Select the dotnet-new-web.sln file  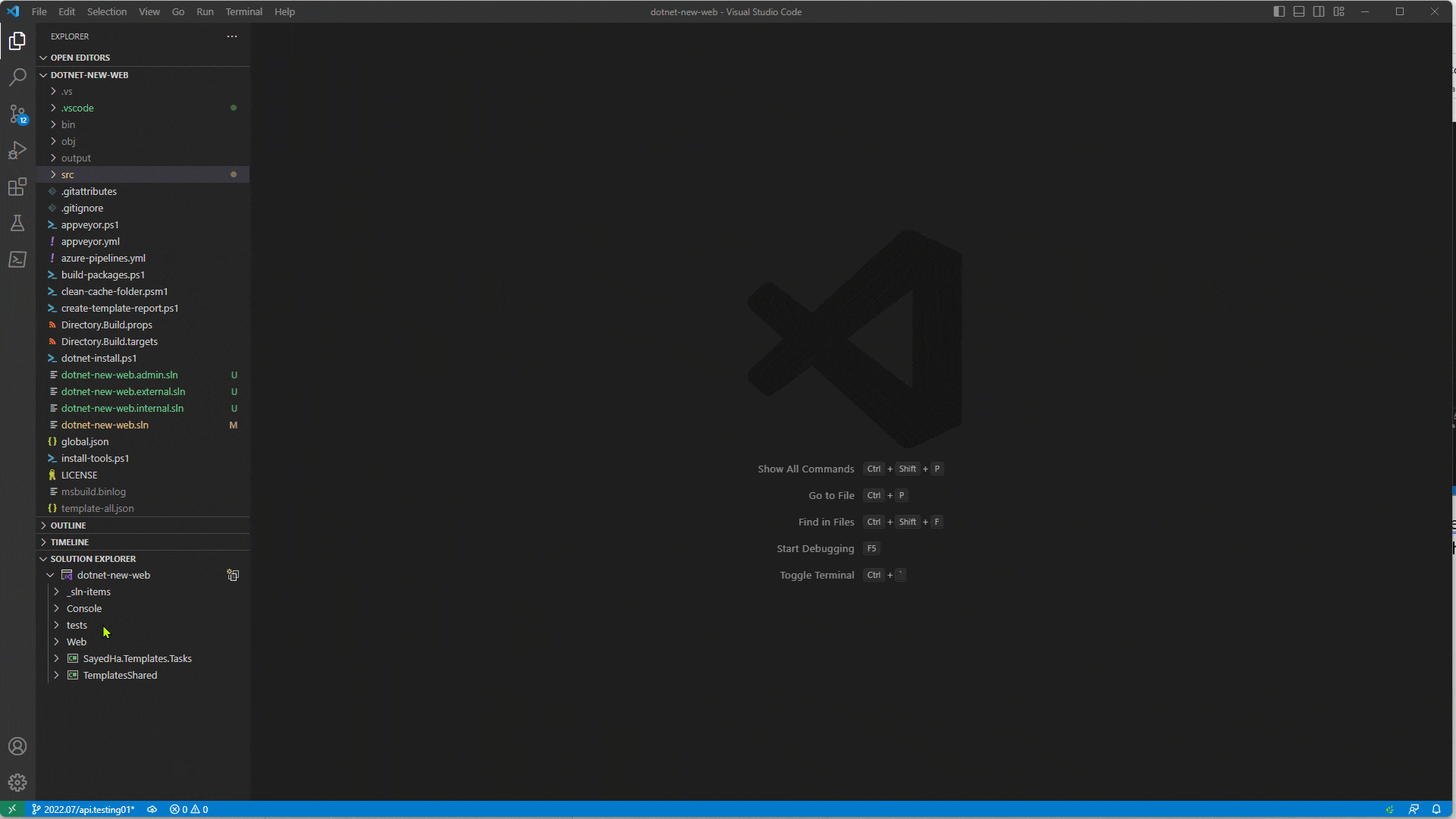(x=104, y=425)
